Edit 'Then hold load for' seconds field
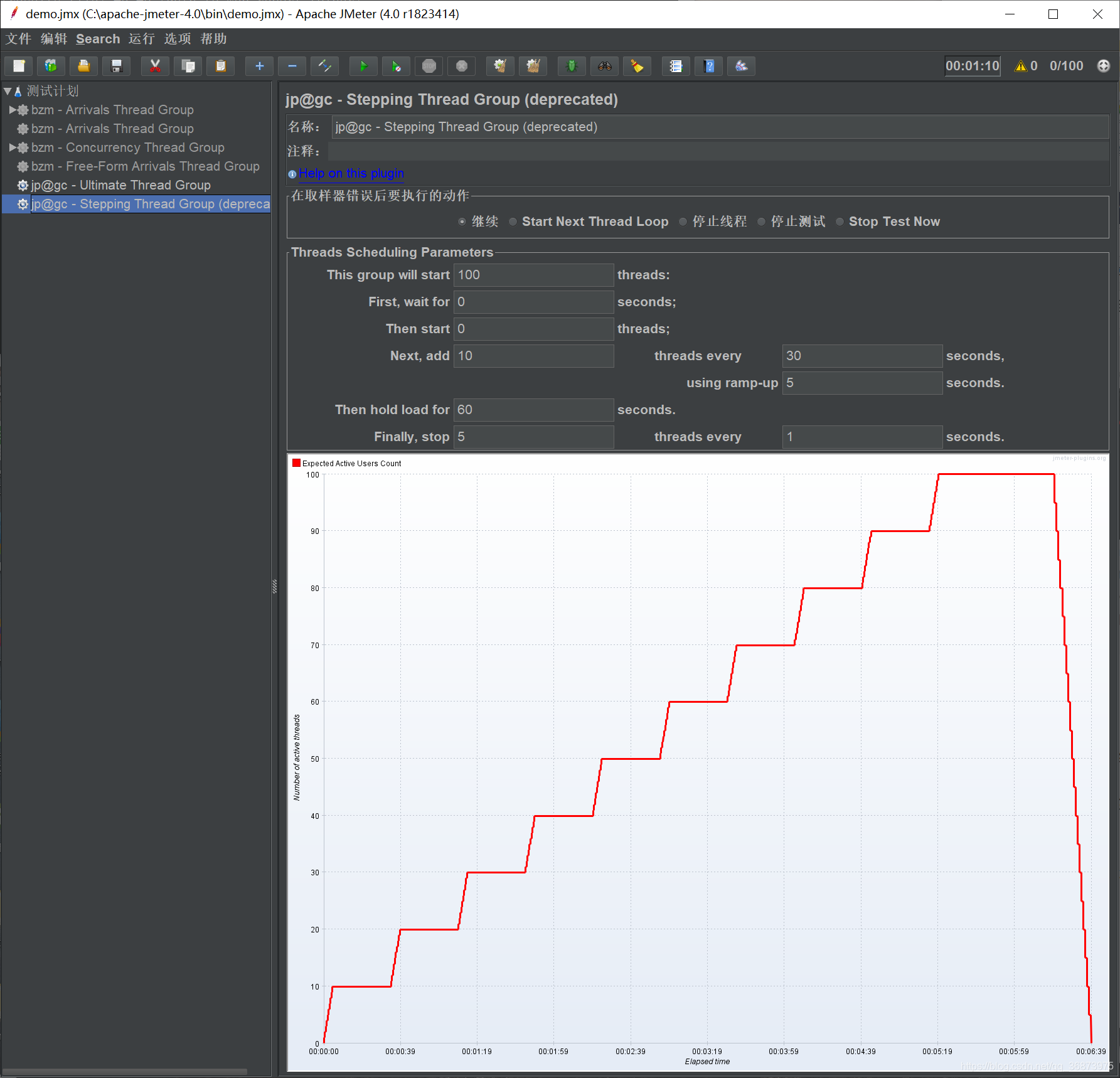Image resolution: width=1120 pixels, height=1078 pixels. tap(533, 410)
